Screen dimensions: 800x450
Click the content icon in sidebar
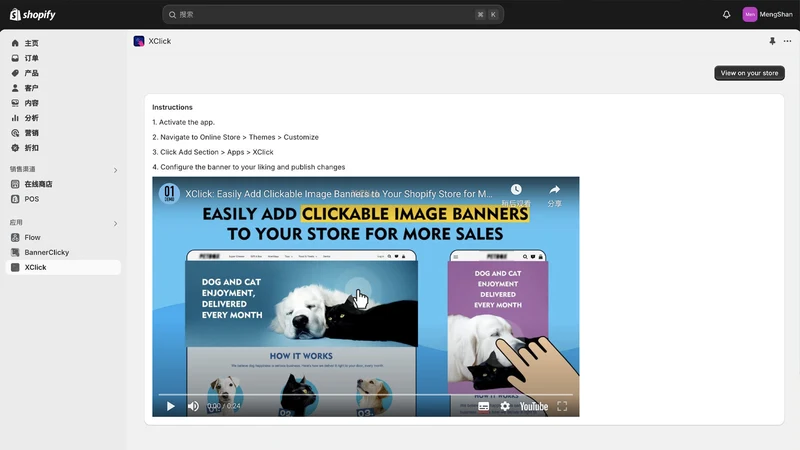point(15,103)
